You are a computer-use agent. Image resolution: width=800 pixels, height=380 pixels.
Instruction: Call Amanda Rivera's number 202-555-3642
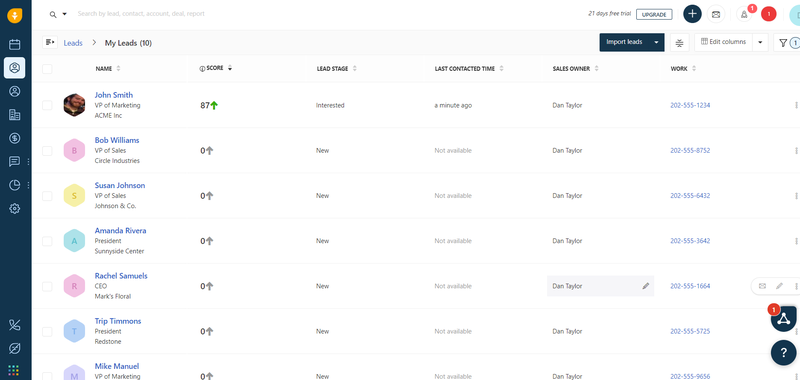tap(690, 241)
